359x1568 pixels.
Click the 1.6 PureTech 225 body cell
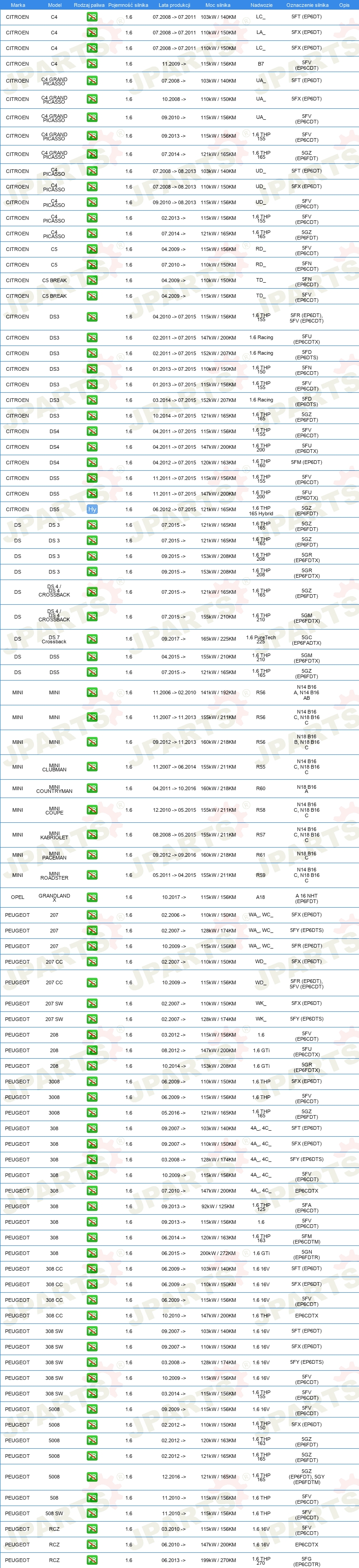coord(261,639)
